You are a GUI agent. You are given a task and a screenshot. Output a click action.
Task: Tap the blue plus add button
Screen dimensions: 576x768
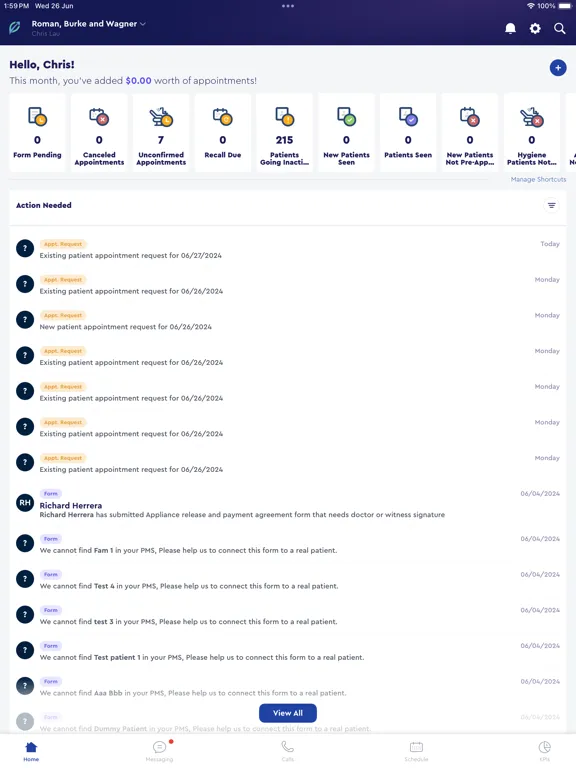coord(558,68)
